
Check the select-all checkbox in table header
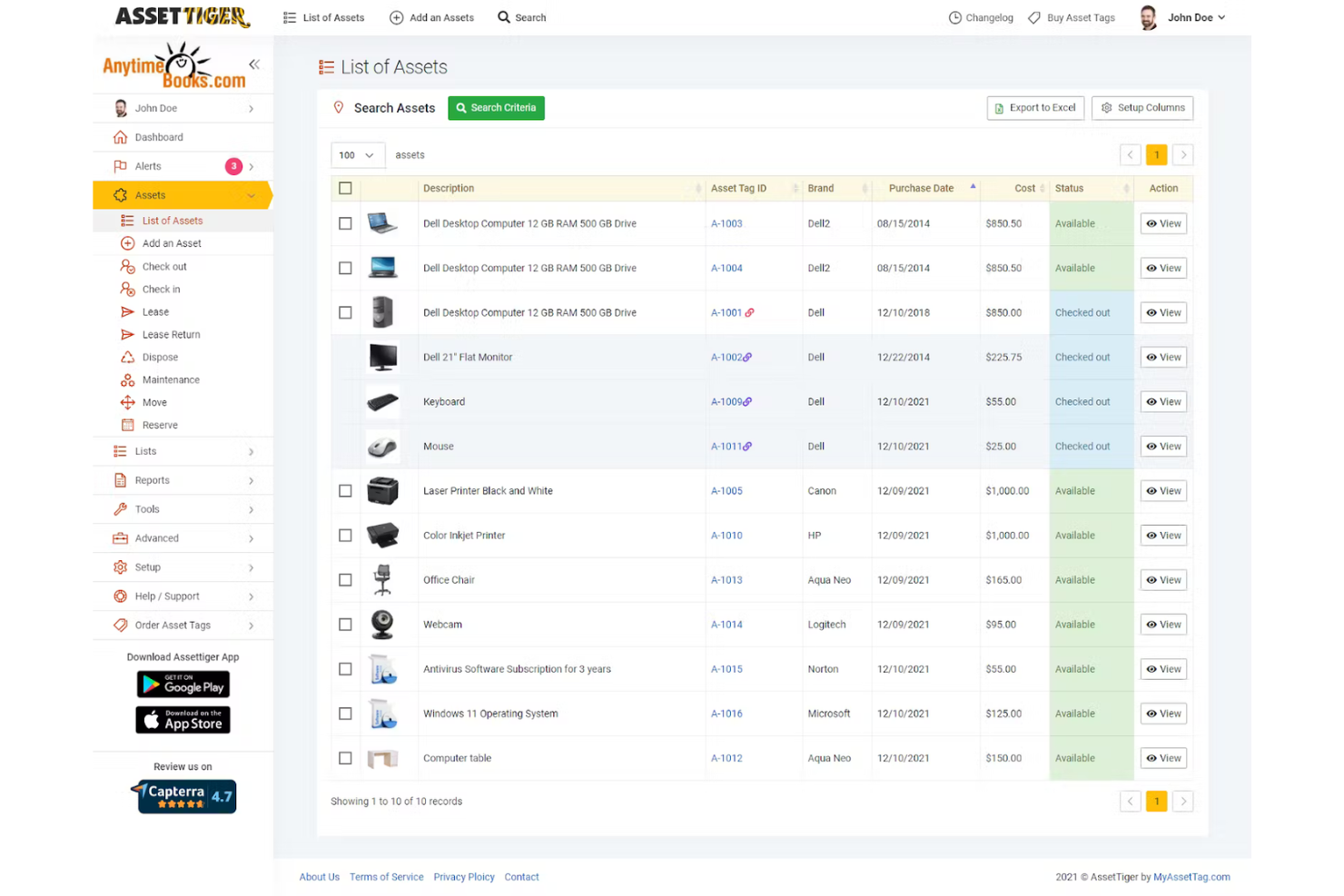(x=345, y=188)
